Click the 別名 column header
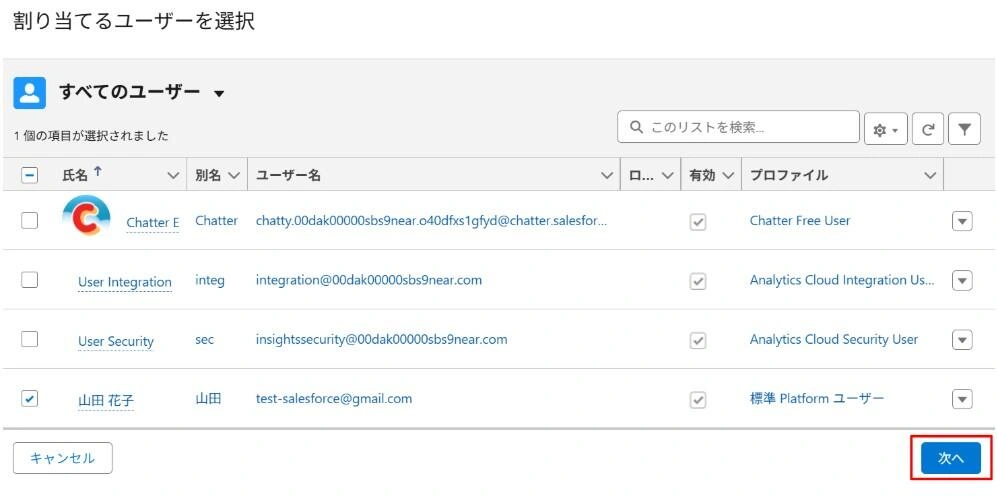Image resolution: width=997 pixels, height=501 pixels. tap(208, 175)
